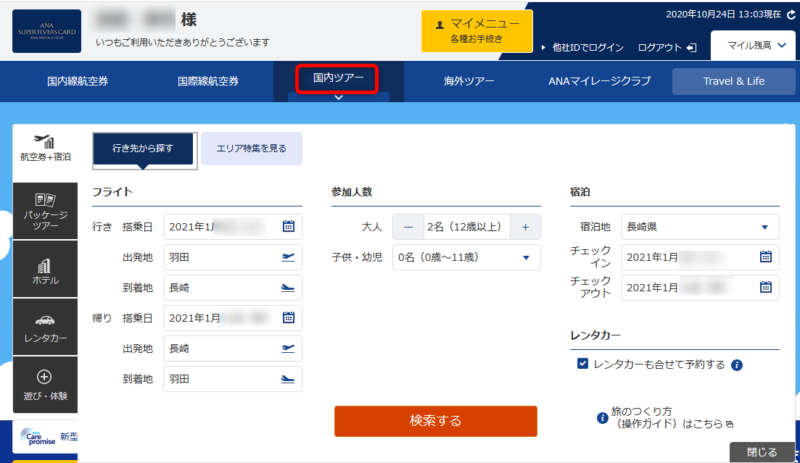Select レンタカー sidebar tab
Screen dimensions: 800x463
point(45,327)
